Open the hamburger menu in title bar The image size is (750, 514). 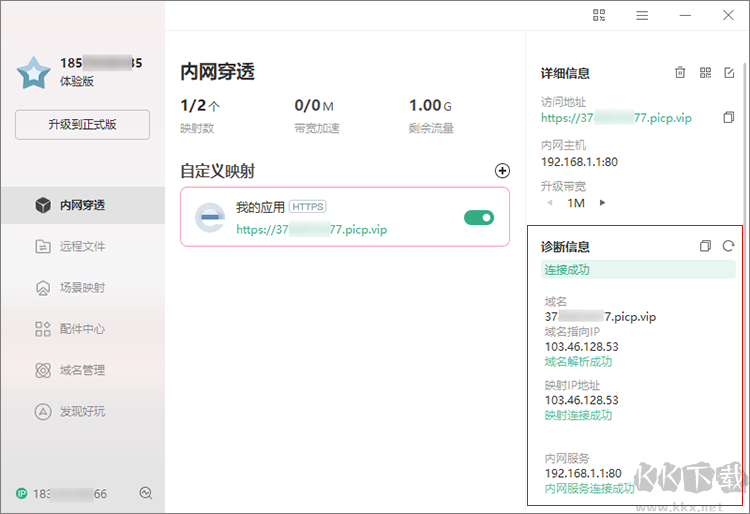coord(642,15)
